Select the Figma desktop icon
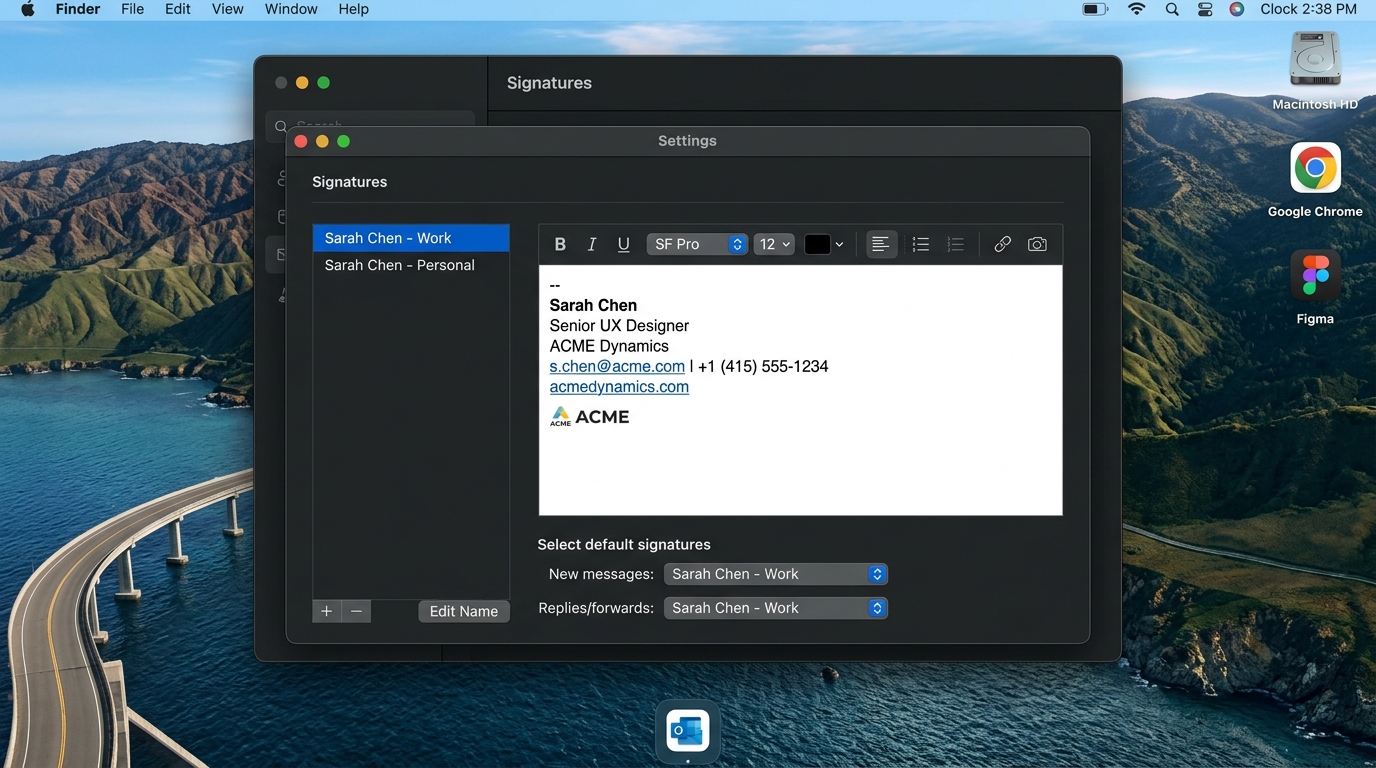The image size is (1376, 768). pos(1315,287)
